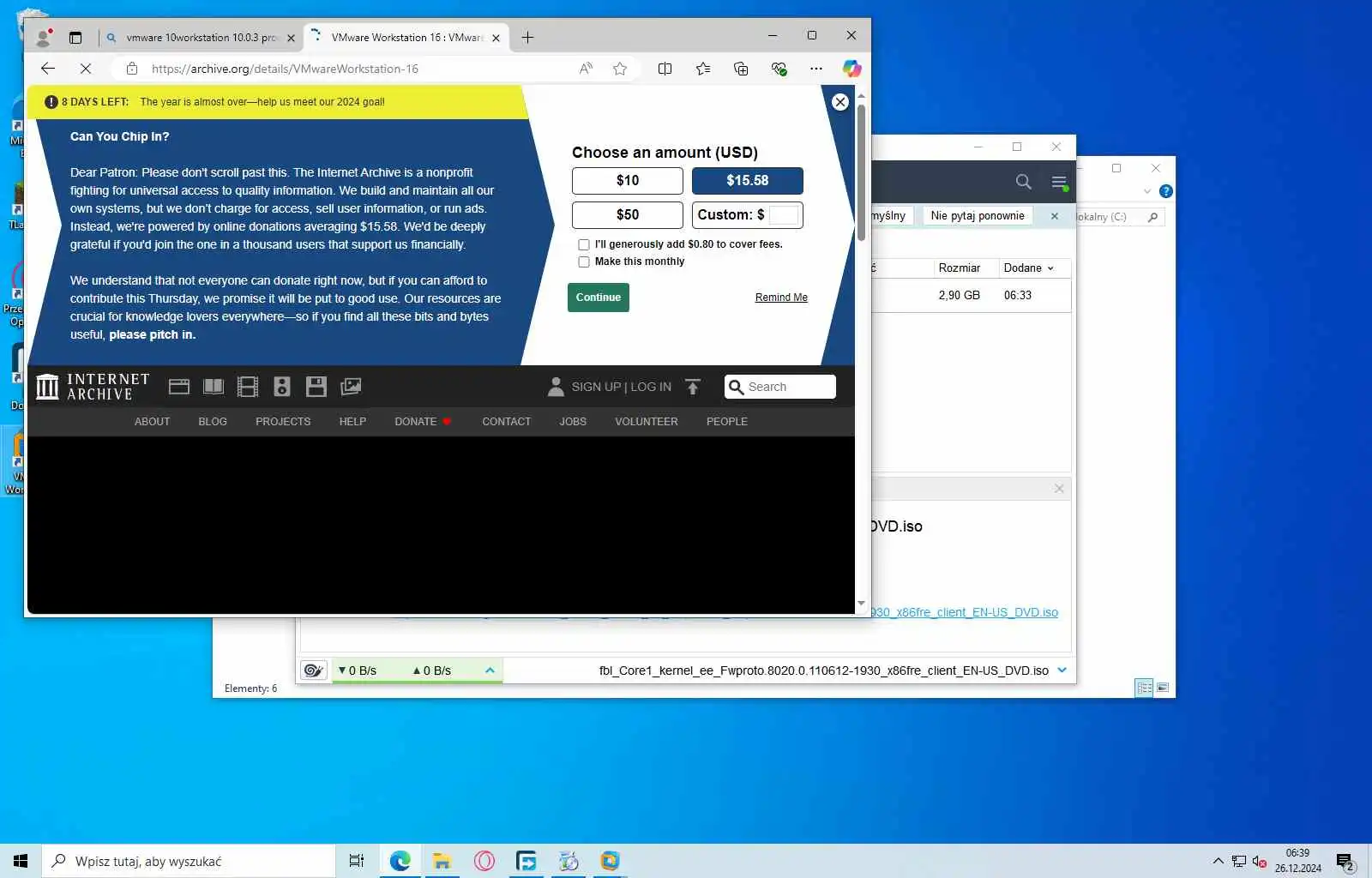Check the Make this monthly checkbox
The width and height of the screenshot is (1372, 878).
click(584, 262)
